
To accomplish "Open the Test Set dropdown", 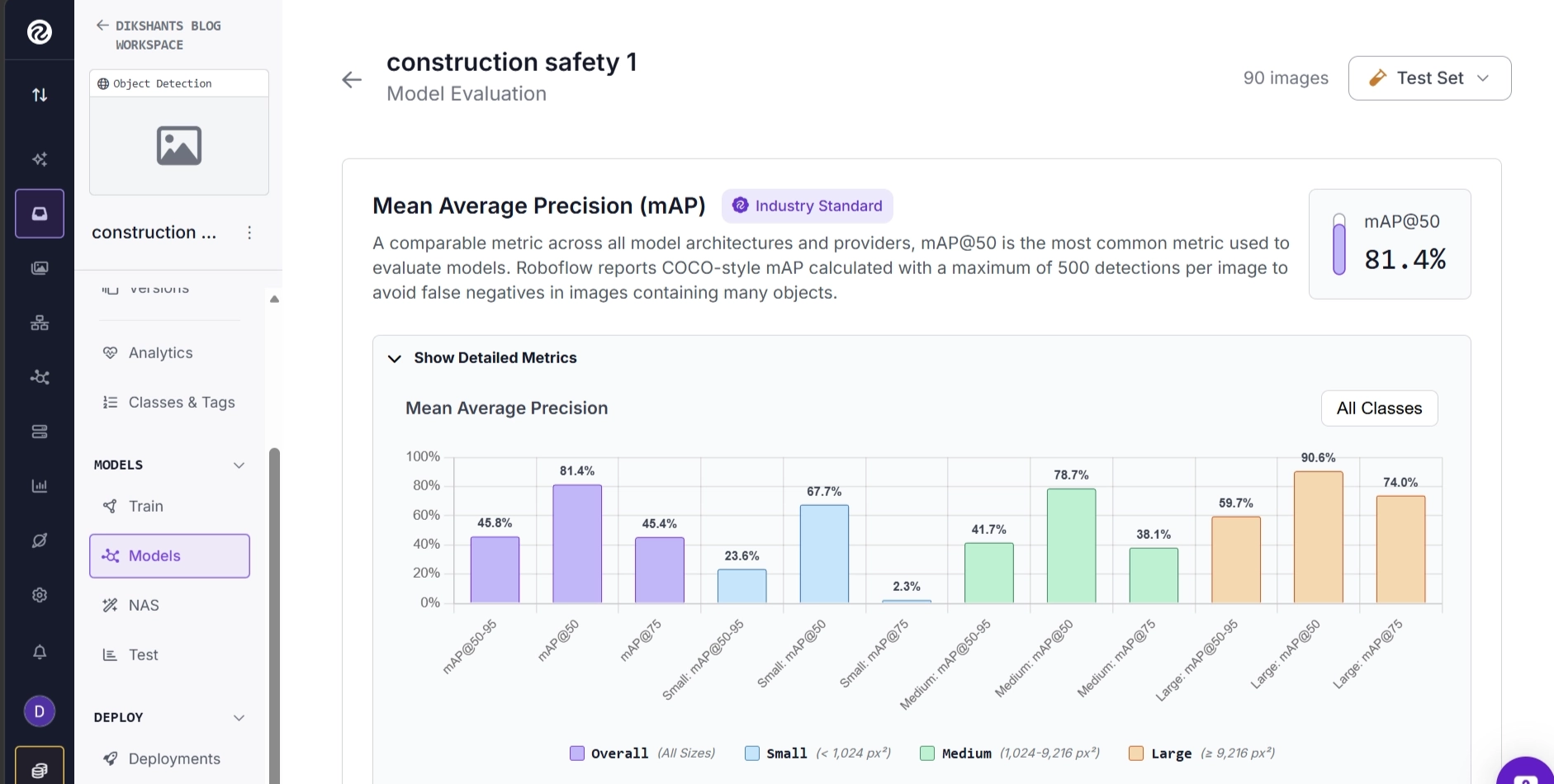I will (x=1429, y=78).
